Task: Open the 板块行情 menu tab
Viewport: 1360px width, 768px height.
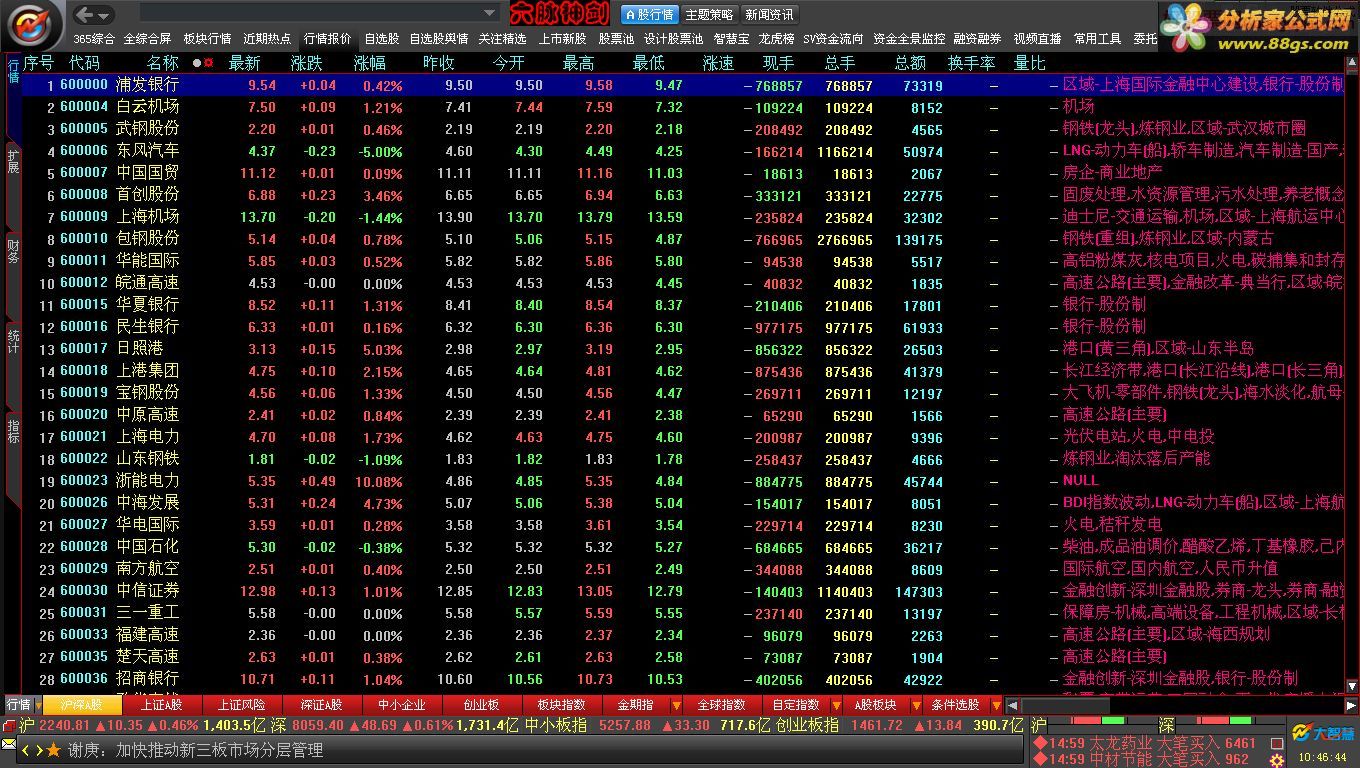Action: 207,39
